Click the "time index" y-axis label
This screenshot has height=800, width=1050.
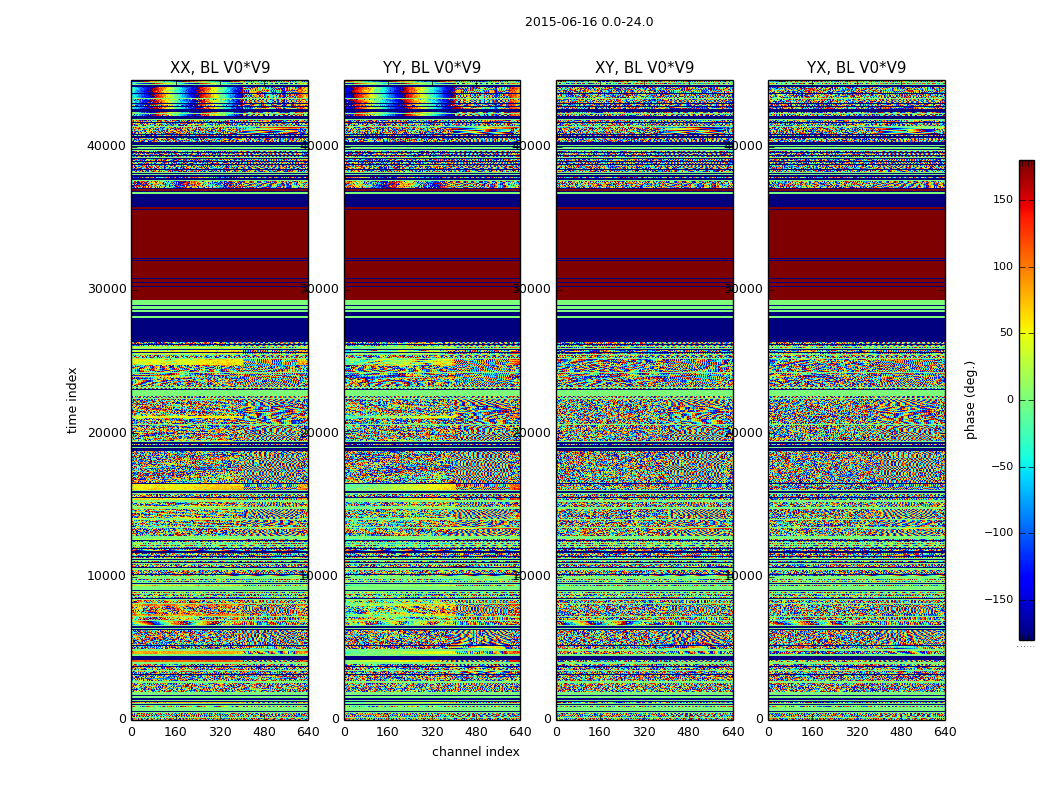coord(72,400)
